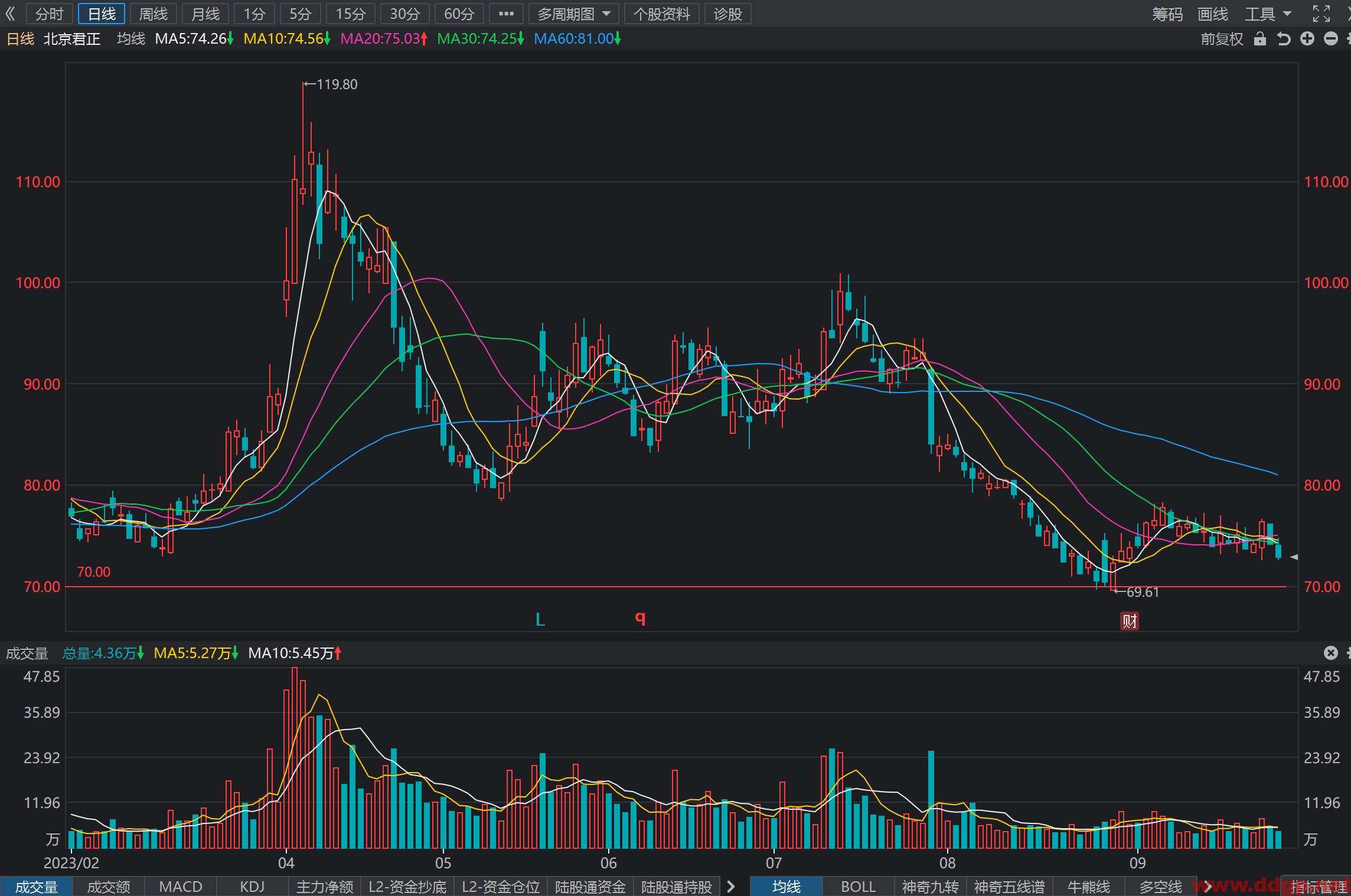Click the 均线 indicator label
The image size is (1351, 896).
point(131,39)
